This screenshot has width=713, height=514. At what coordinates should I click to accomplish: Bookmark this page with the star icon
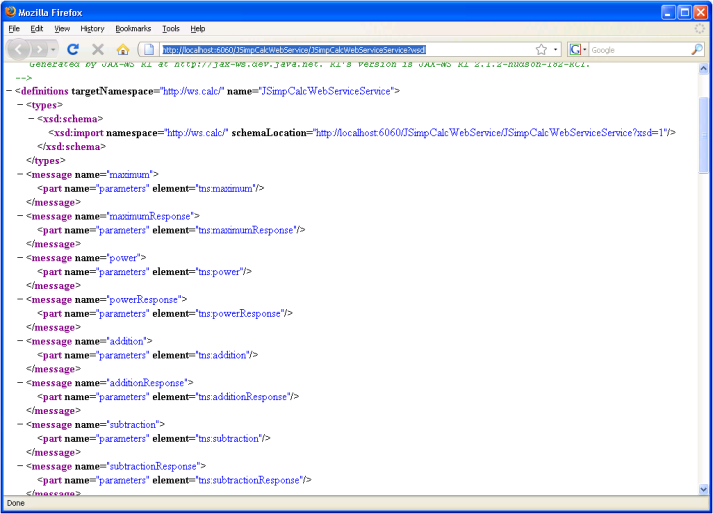tap(541, 49)
